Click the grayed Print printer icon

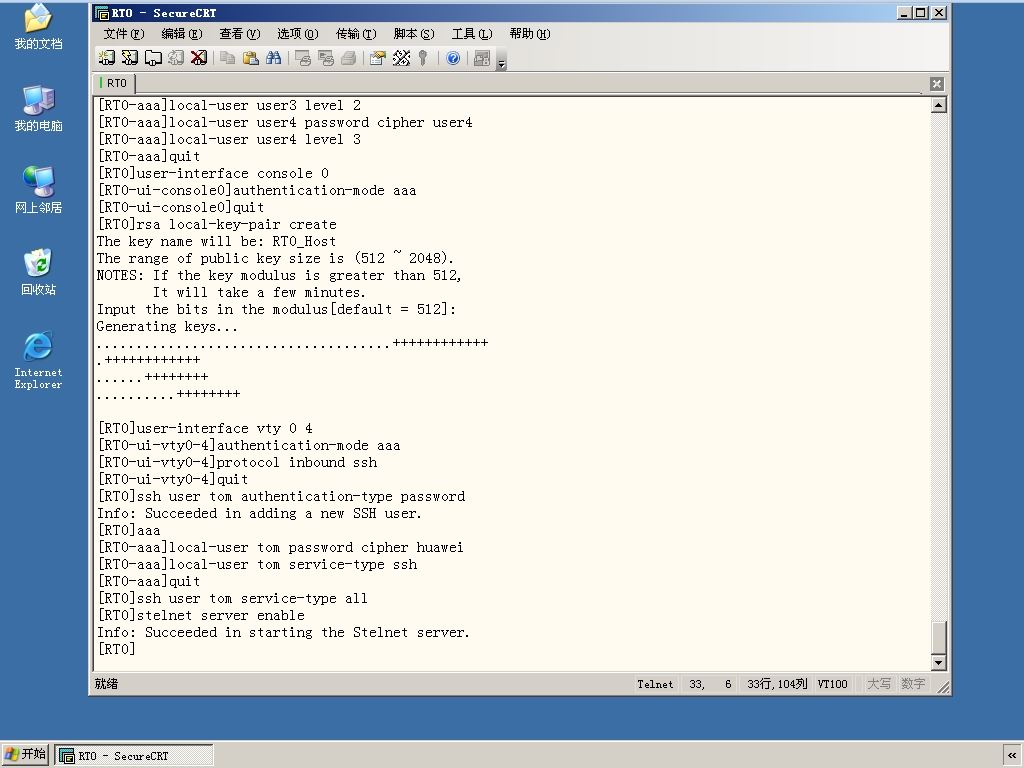pyautogui.click(x=349, y=58)
